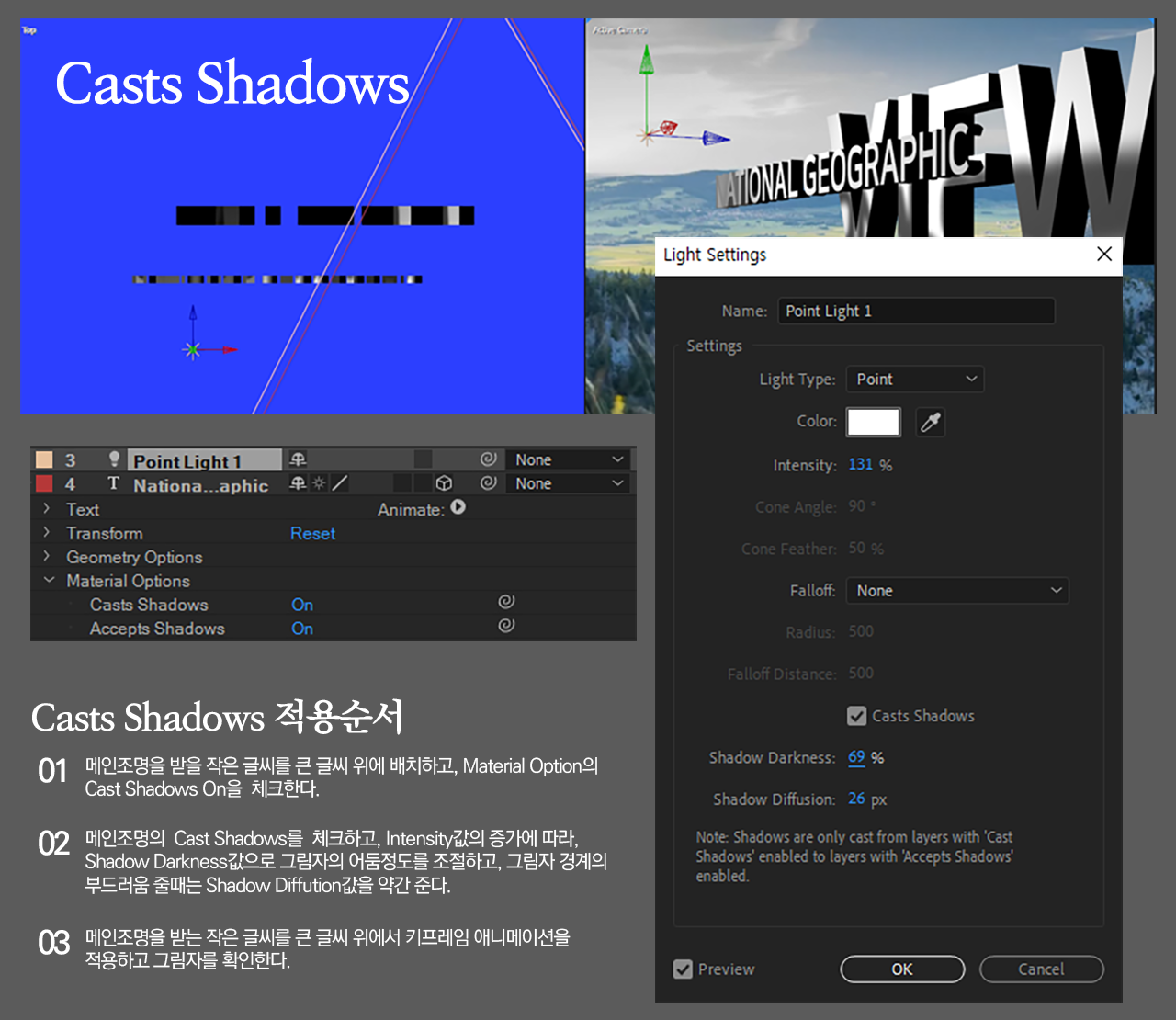Click the pick whip on Casts Shadows row

coord(506,601)
